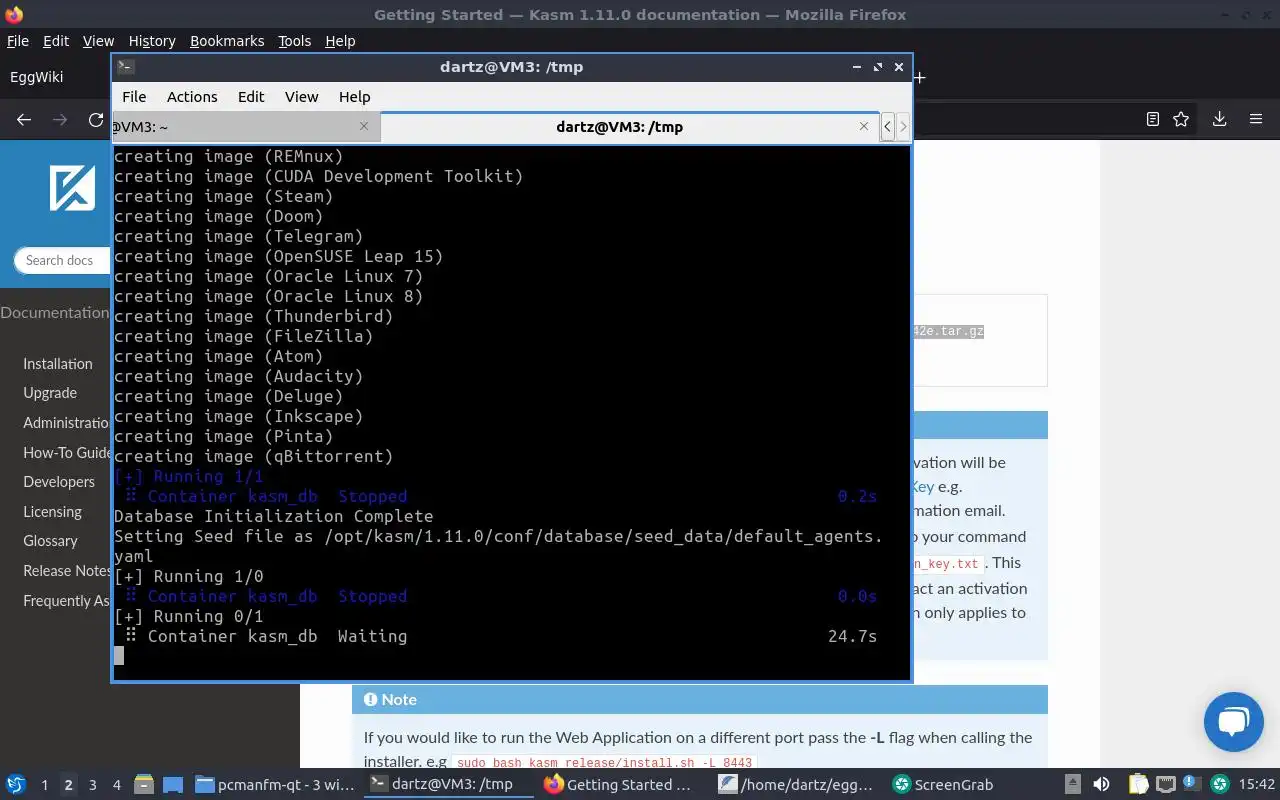
Task: Open the file manager launcher in panel
Action: pyautogui.click(x=143, y=785)
